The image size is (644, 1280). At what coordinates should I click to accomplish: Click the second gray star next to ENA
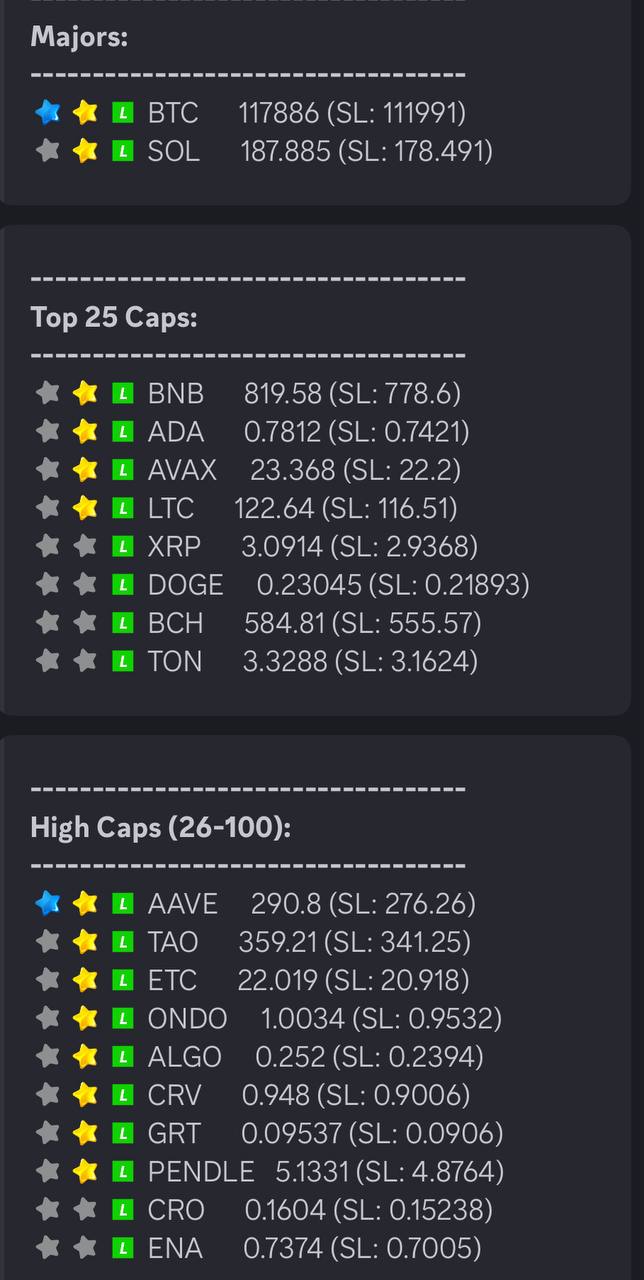tap(86, 1248)
